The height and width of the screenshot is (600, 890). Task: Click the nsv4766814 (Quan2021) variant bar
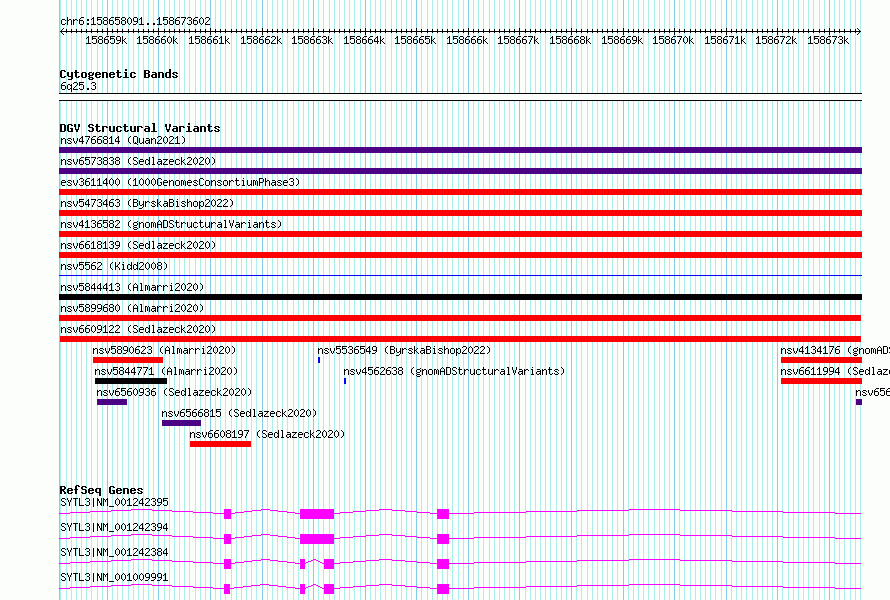pos(460,150)
